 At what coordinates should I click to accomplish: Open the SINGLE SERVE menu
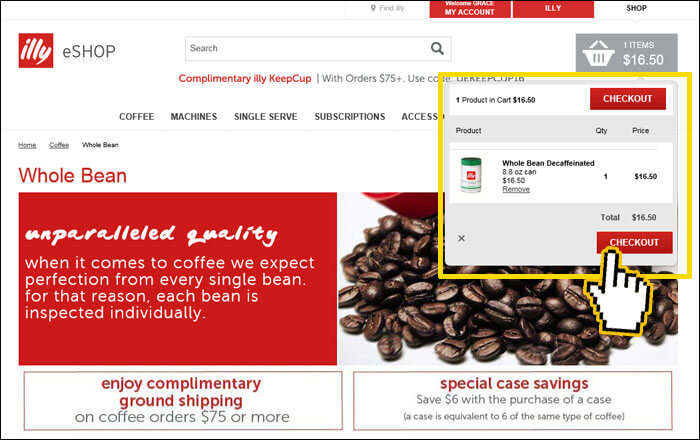pyautogui.click(x=266, y=116)
